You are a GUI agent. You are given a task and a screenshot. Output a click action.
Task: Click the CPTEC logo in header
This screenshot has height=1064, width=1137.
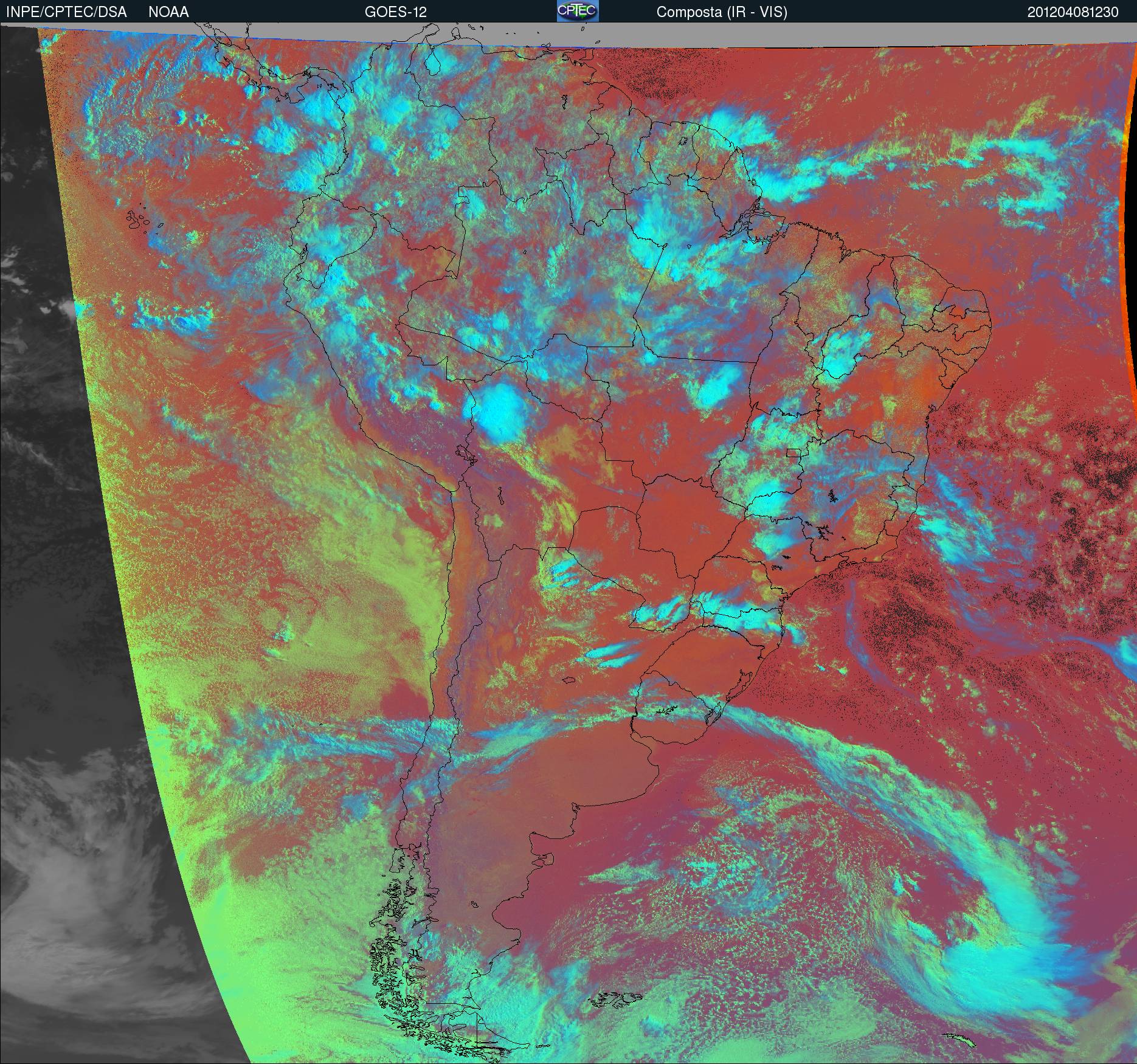[578, 11]
